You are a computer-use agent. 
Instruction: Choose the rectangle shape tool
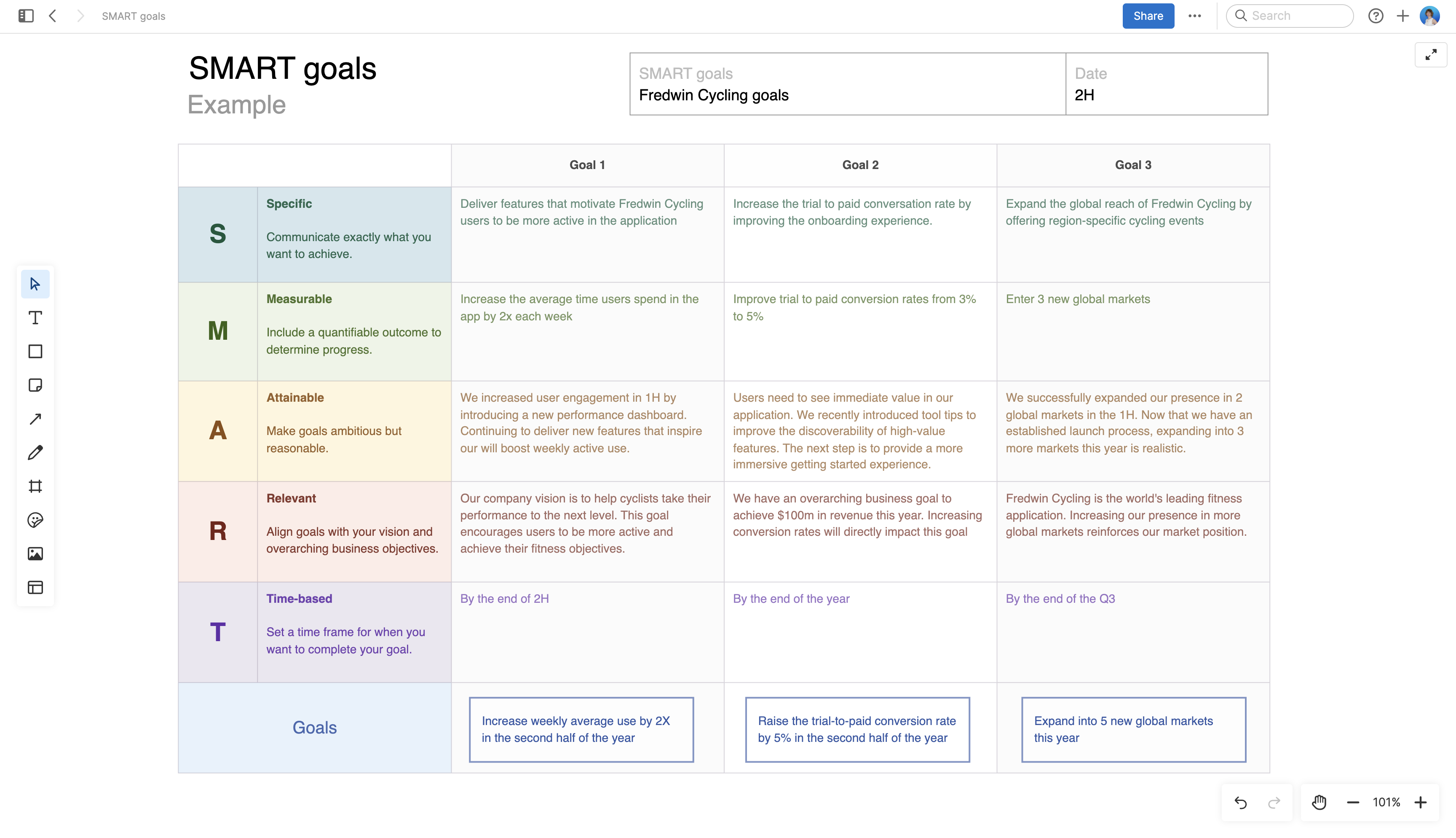click(x=35, y=351)
